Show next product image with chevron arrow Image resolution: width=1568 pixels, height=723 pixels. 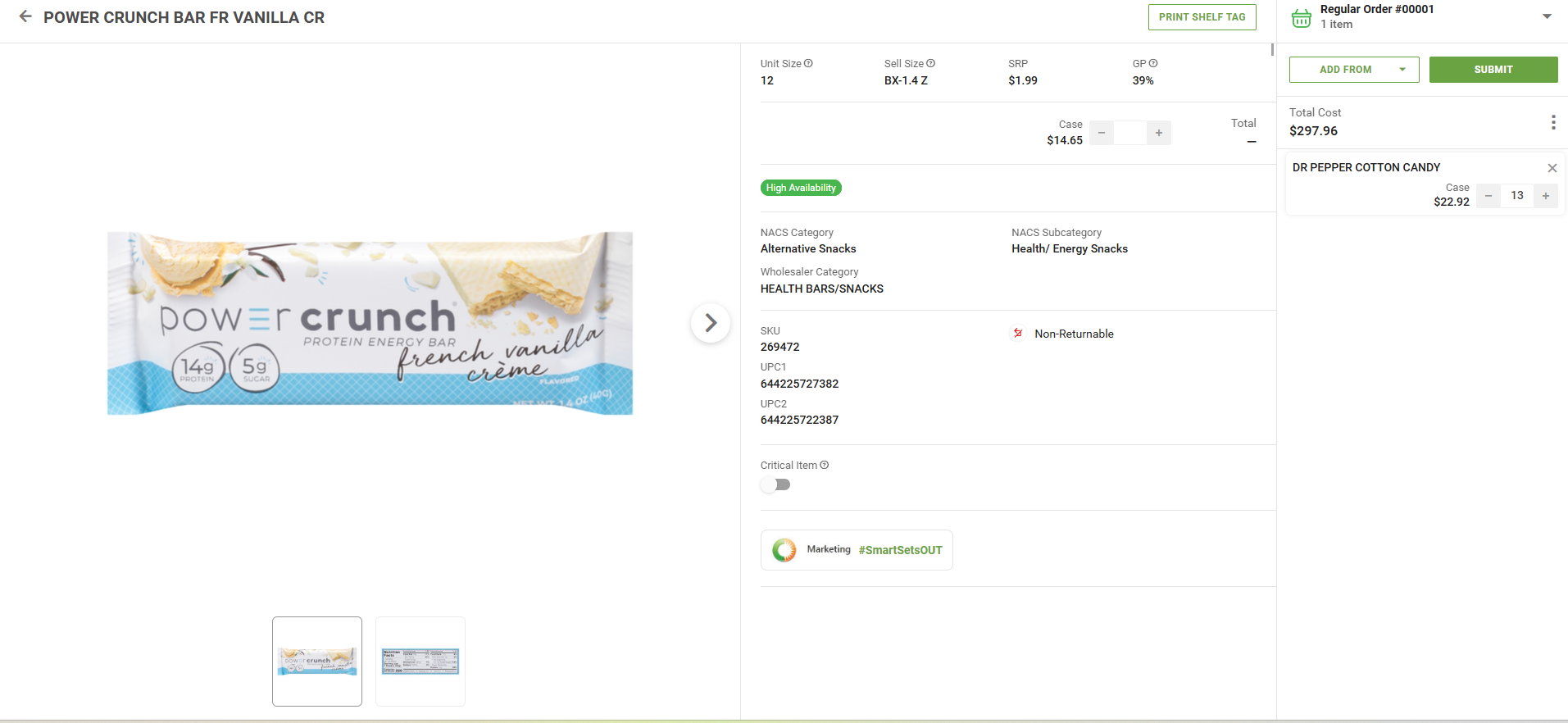(x=711, y=323)
